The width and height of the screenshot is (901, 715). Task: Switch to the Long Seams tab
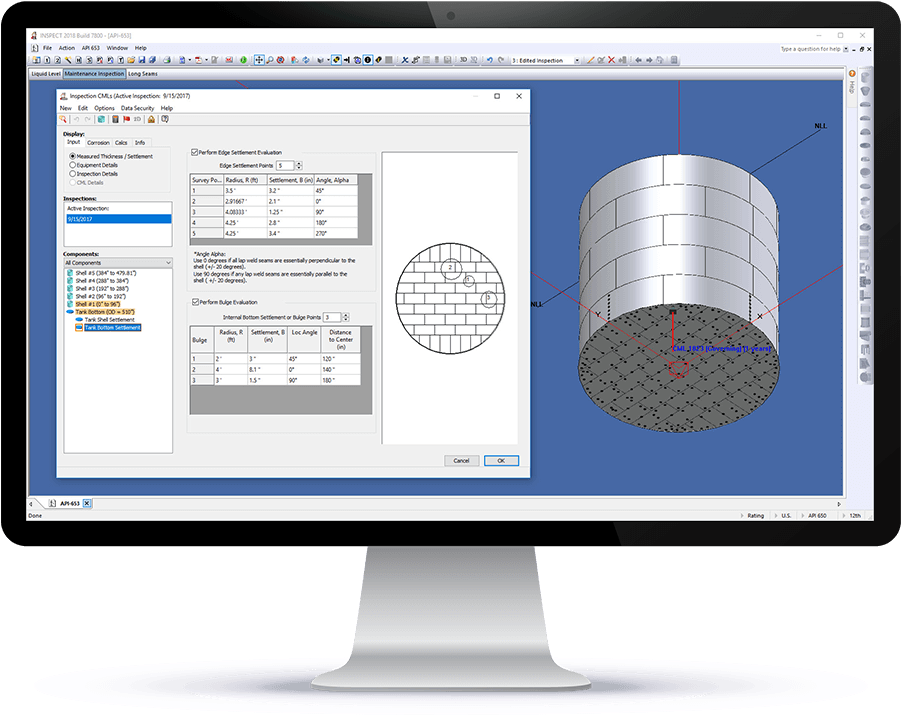tap(141, 73)
